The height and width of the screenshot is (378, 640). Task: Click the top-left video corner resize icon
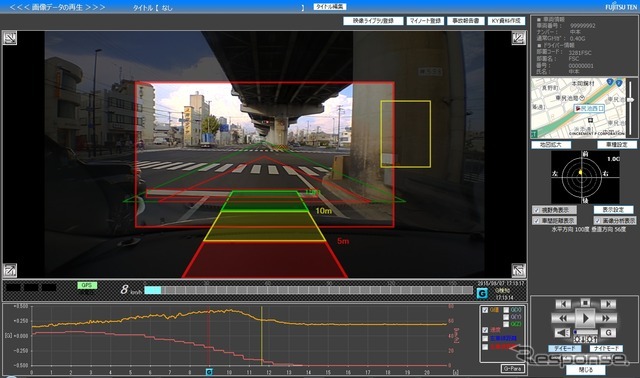click(10, 38)
